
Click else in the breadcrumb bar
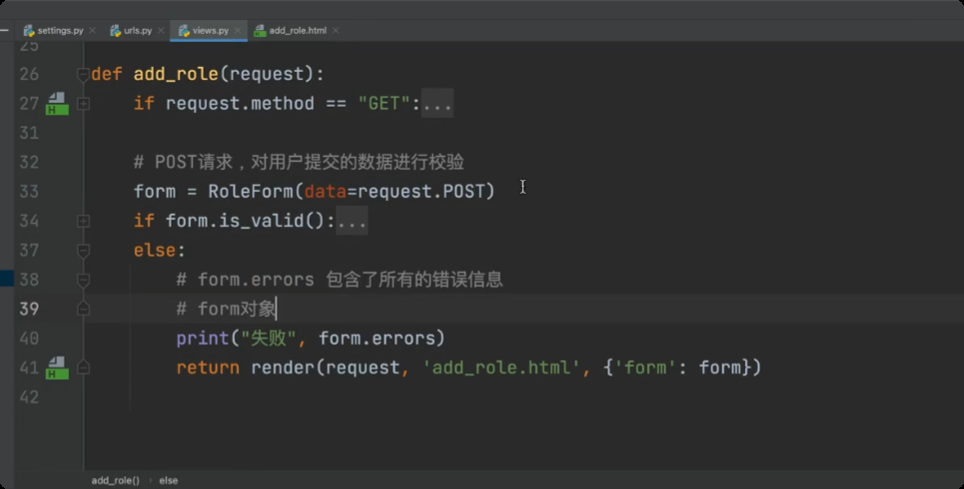click(x=168, y=480)
